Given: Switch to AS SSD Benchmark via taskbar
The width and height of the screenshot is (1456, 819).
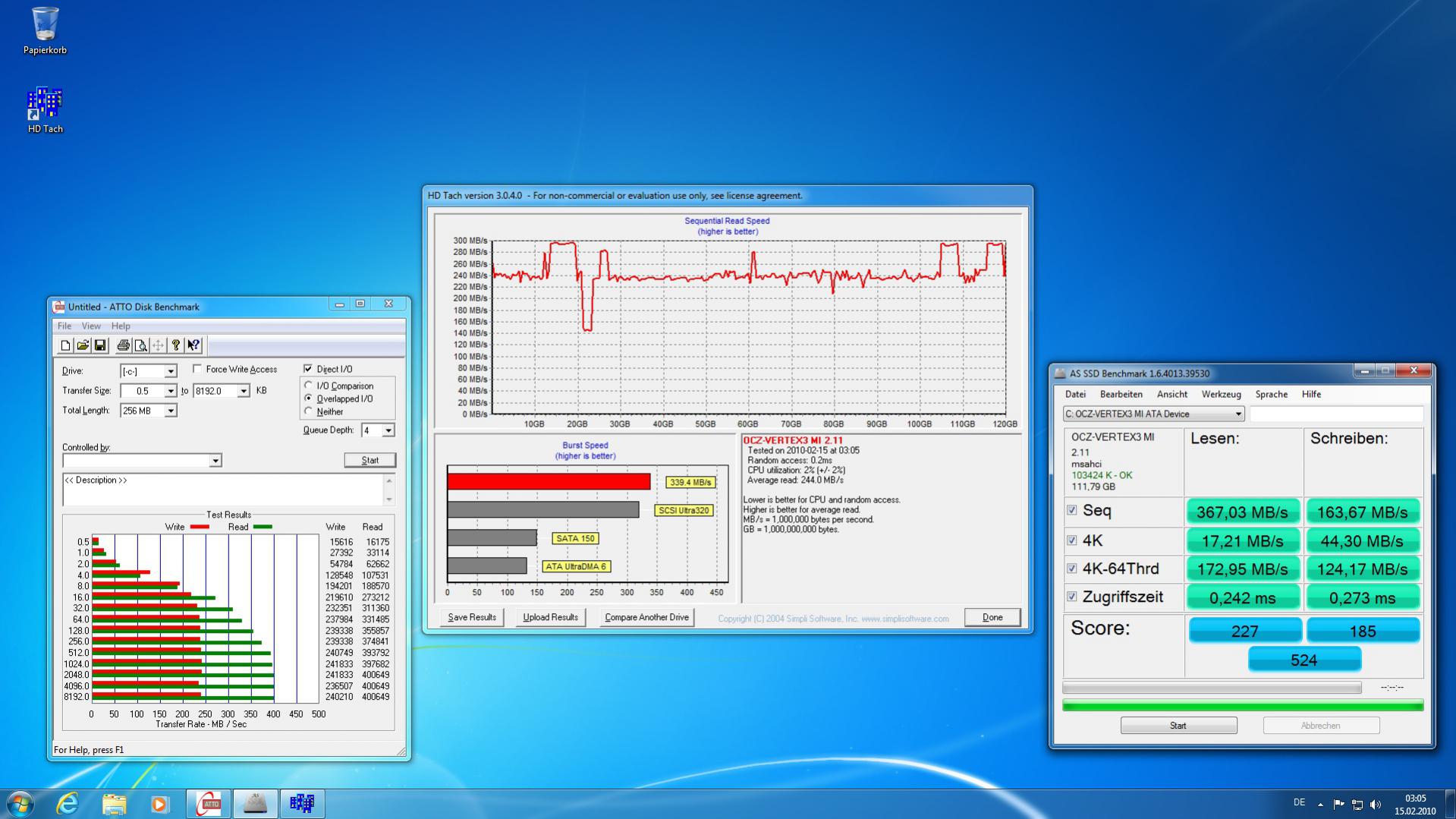Looking at the screenshot, I should coord(255,803).
